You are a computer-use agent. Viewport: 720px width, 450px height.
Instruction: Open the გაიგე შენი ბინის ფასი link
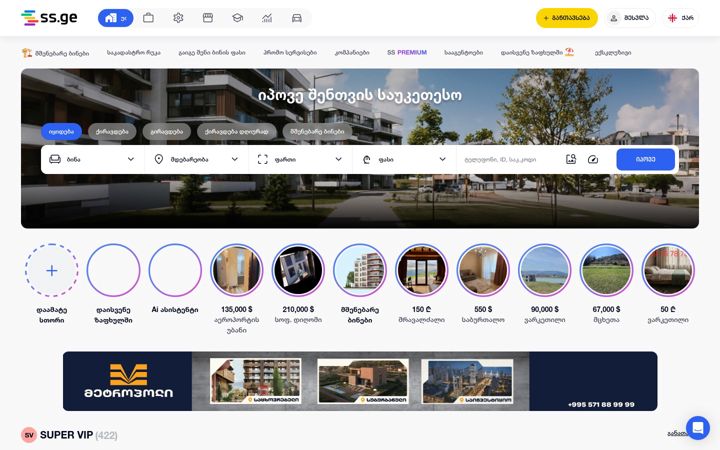[212, 53]
